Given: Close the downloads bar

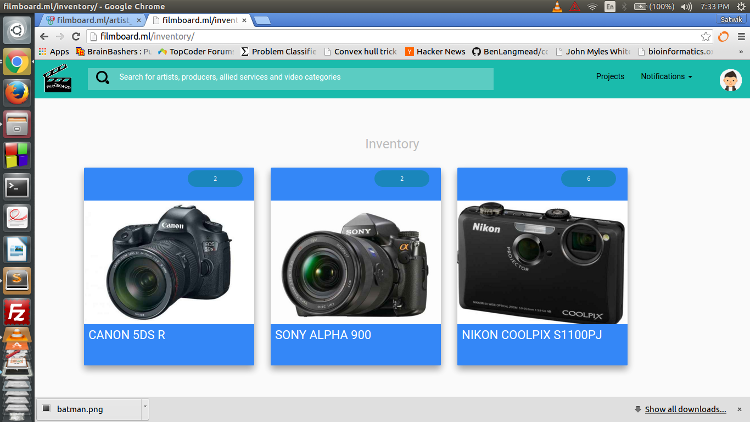Looking at the screenshot, I should click(x=739, y=409).
